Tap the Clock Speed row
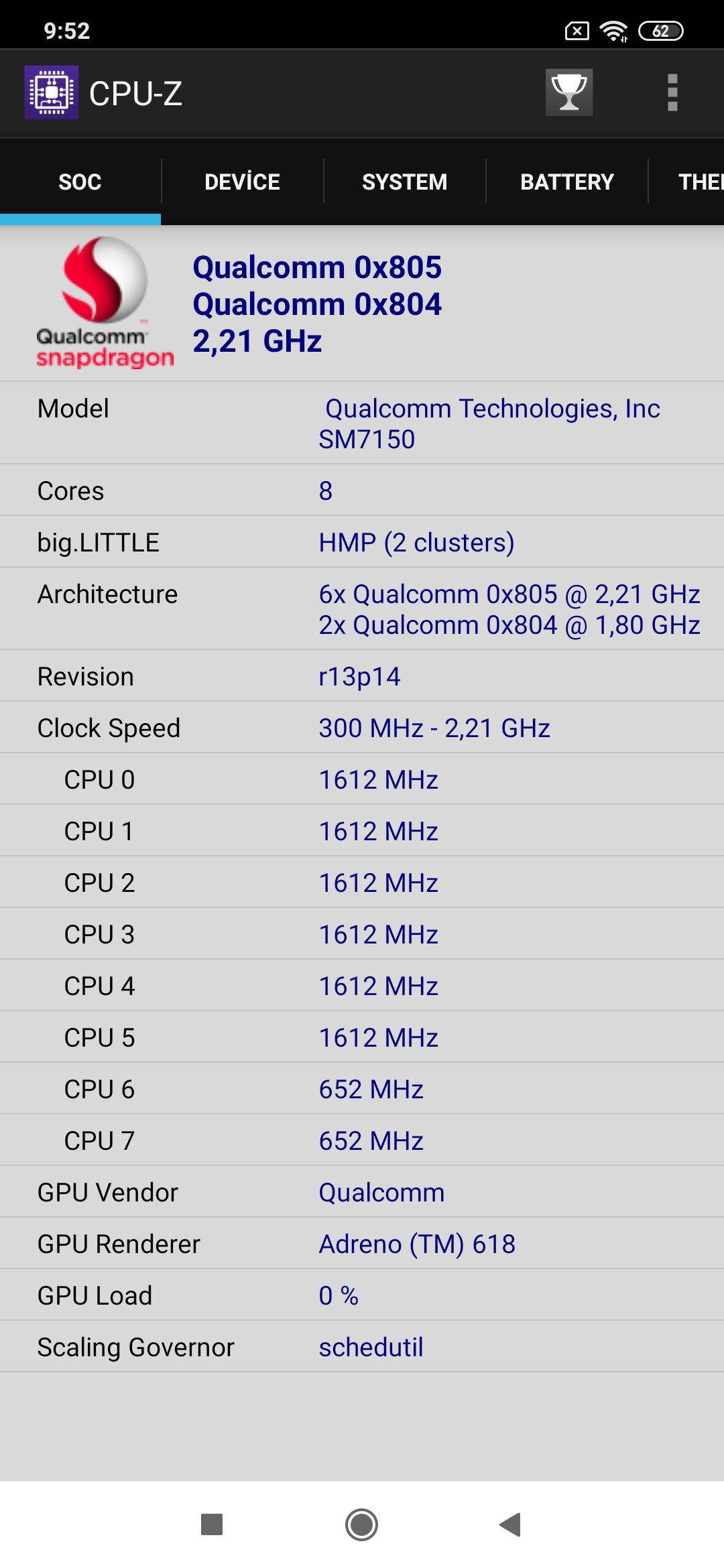Viewport: 724px width, 1568px height. [362, 728]
